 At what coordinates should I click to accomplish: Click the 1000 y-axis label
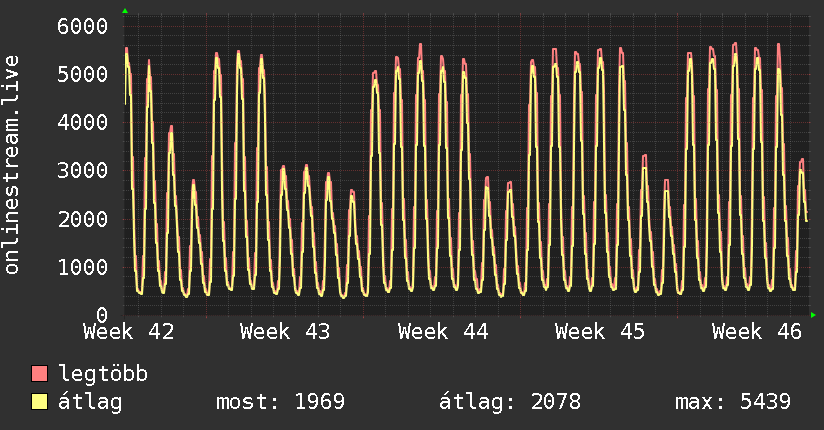(x=83, y=267)
